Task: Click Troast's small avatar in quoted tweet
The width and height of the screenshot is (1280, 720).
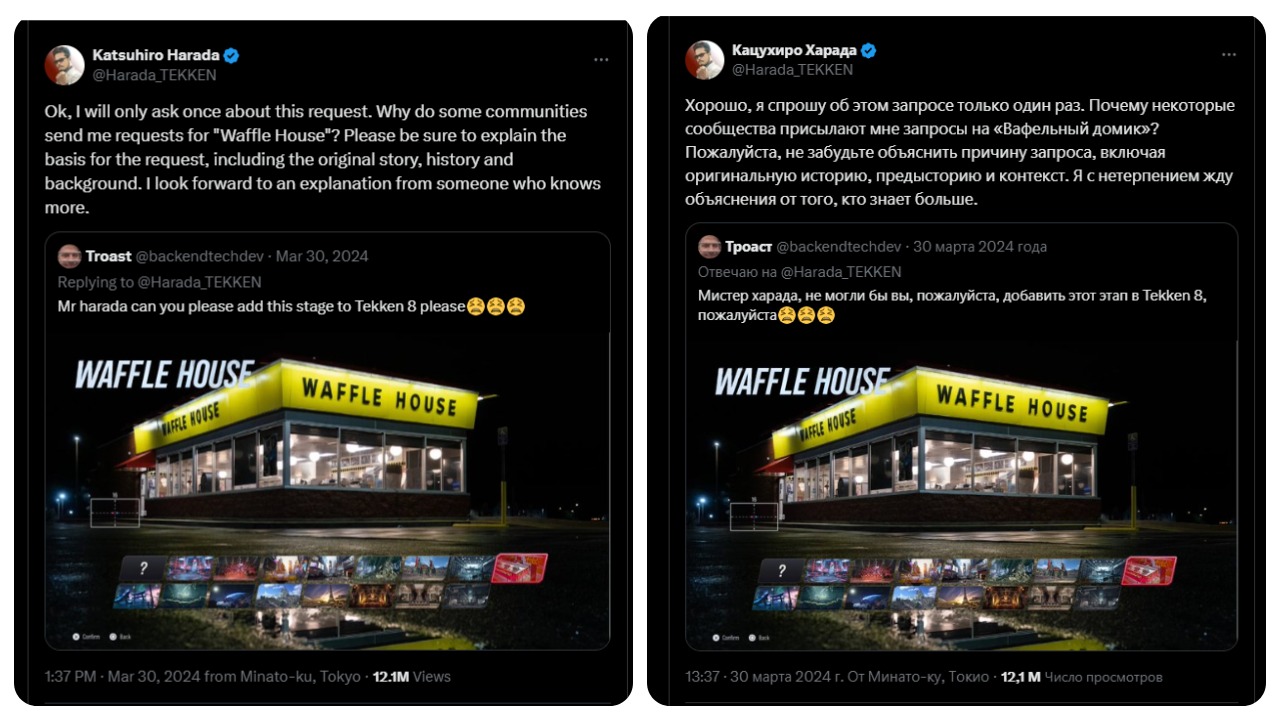Action: [69, 256]
